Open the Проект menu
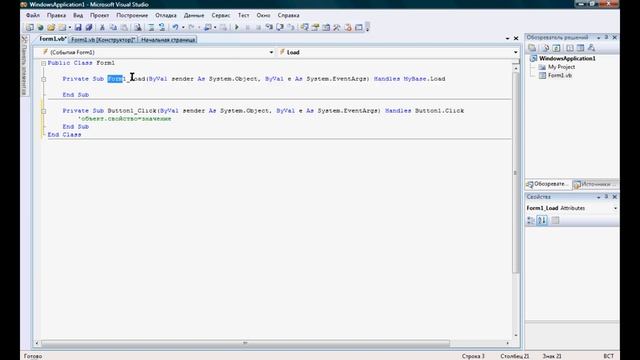 (100, 15)
